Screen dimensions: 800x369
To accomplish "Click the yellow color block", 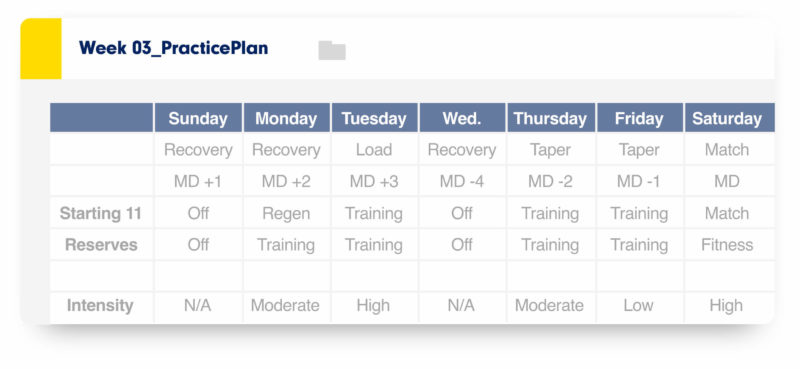I will pyautogui.click(x=41, y=48).
